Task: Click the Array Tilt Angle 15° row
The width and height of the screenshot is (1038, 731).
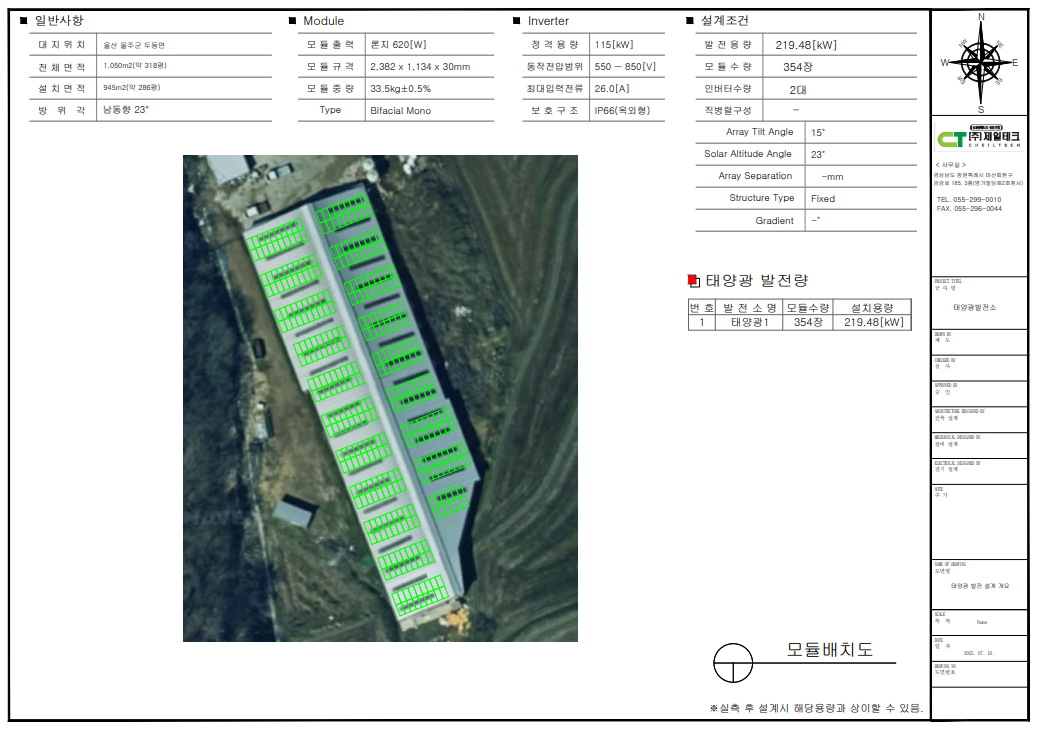Action: (x=806, y=132)
